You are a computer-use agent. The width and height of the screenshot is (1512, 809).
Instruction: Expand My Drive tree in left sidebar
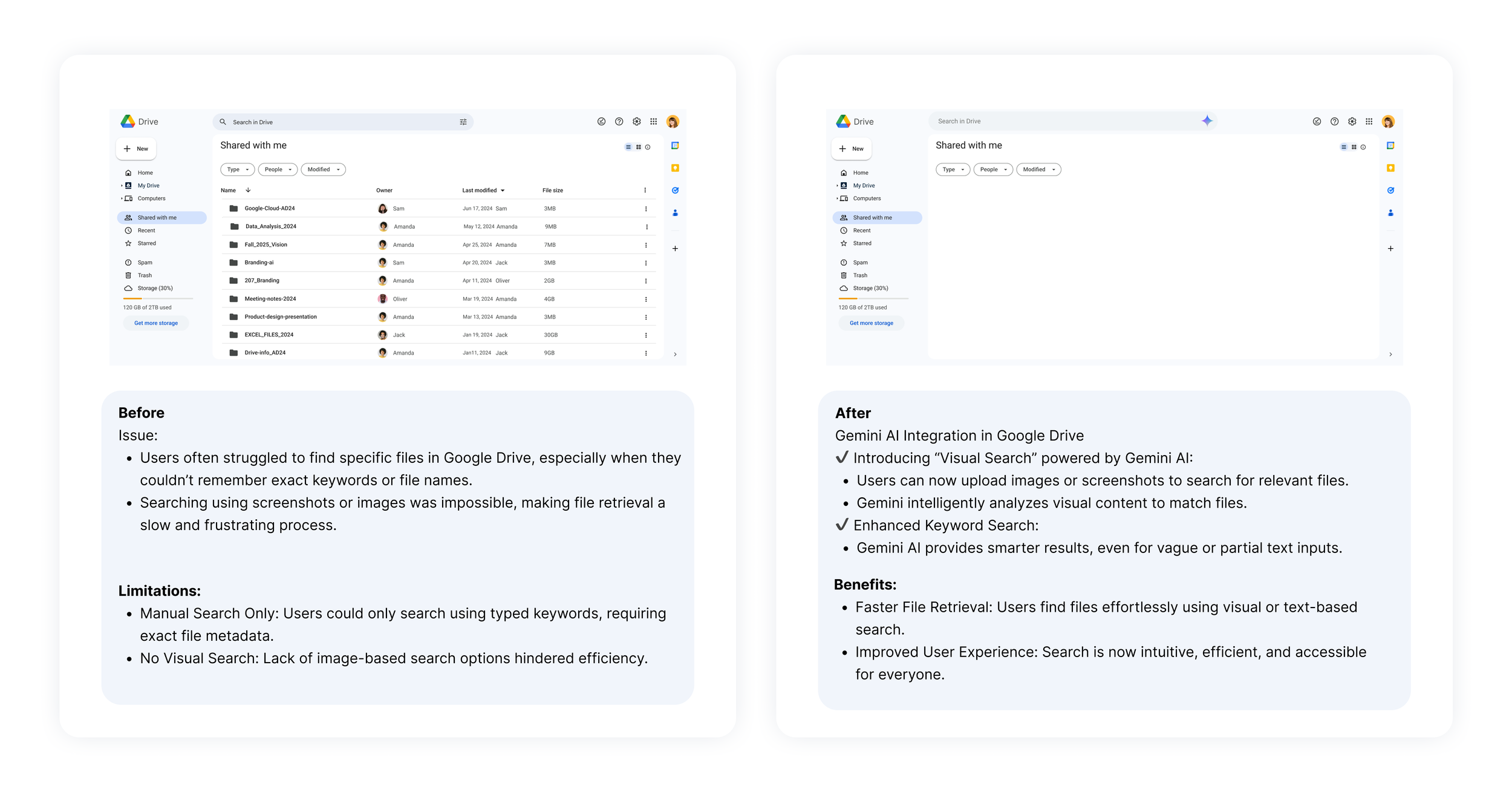click(122, 186)
